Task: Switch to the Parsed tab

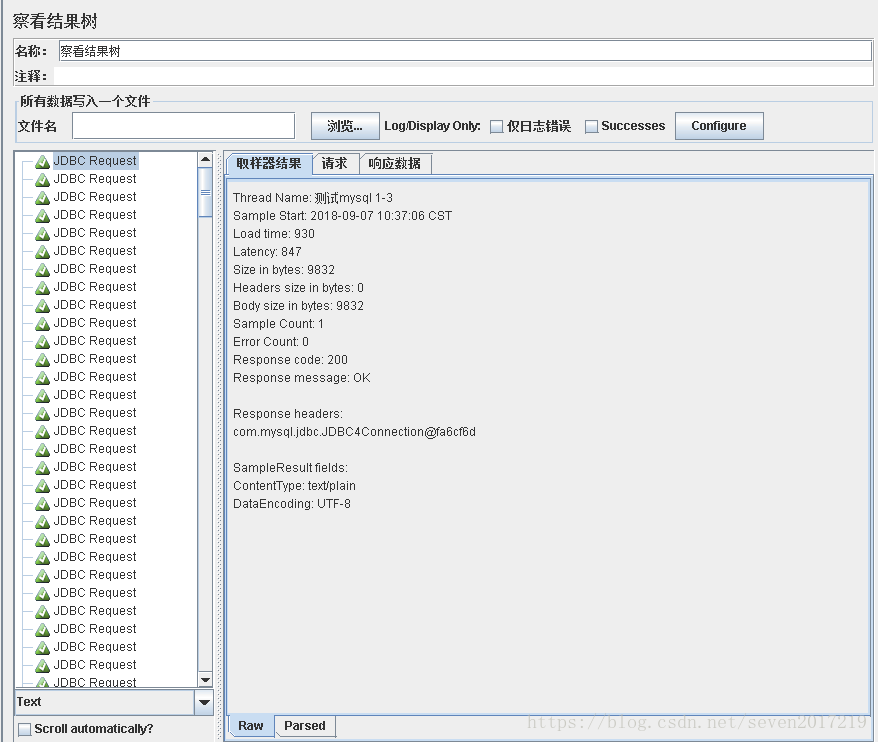Action: (305, 726)
